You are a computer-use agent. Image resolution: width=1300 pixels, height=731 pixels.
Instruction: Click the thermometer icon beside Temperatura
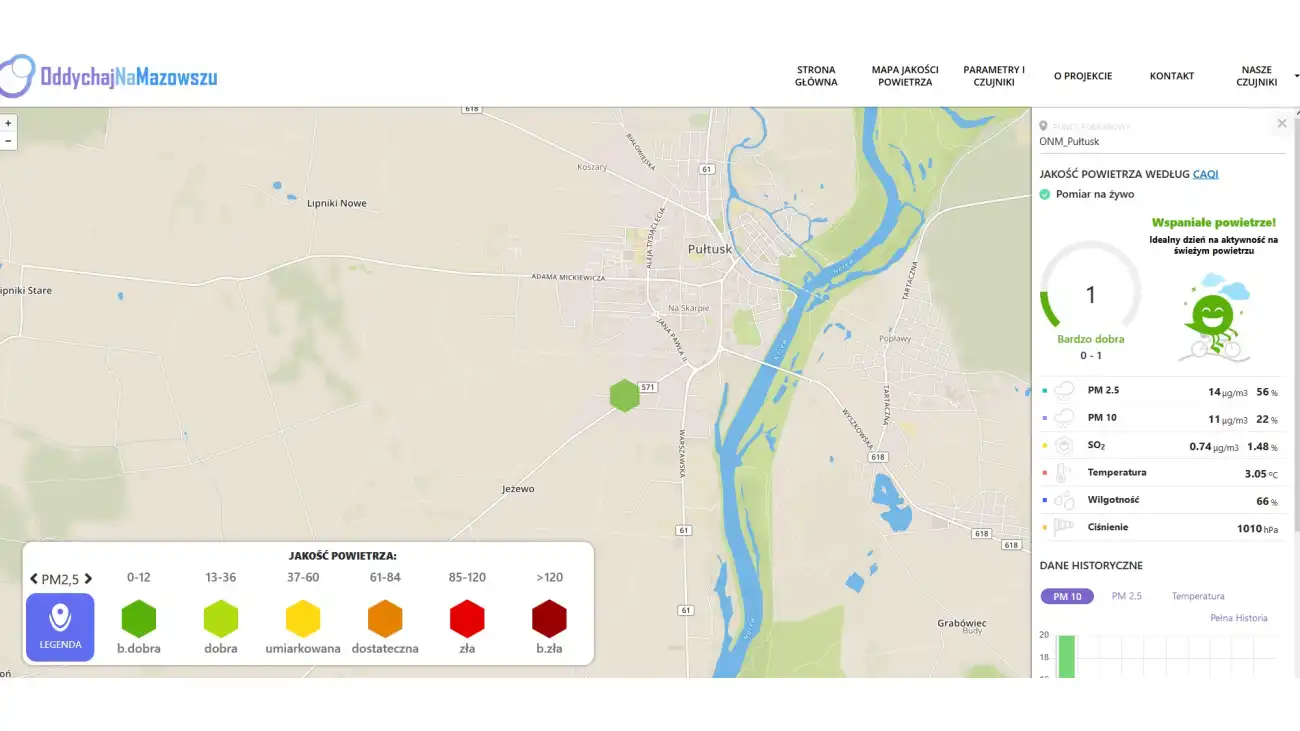1065,473
